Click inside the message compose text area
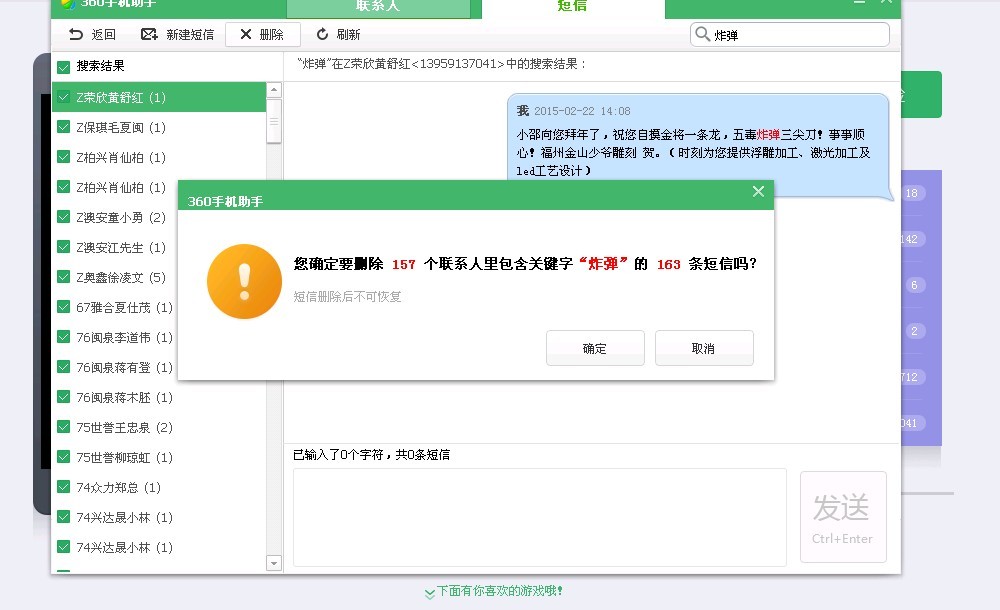Image resolution: width=1000 pixels, height=610 pixels. pos(540,517)
